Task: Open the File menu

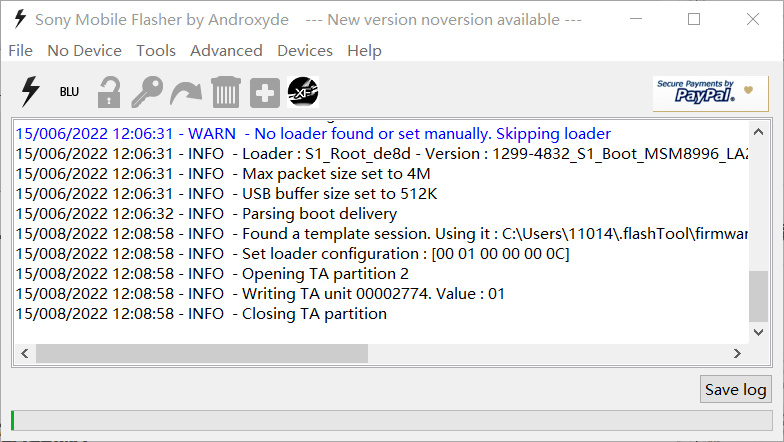Action: (x=20, y=50)
